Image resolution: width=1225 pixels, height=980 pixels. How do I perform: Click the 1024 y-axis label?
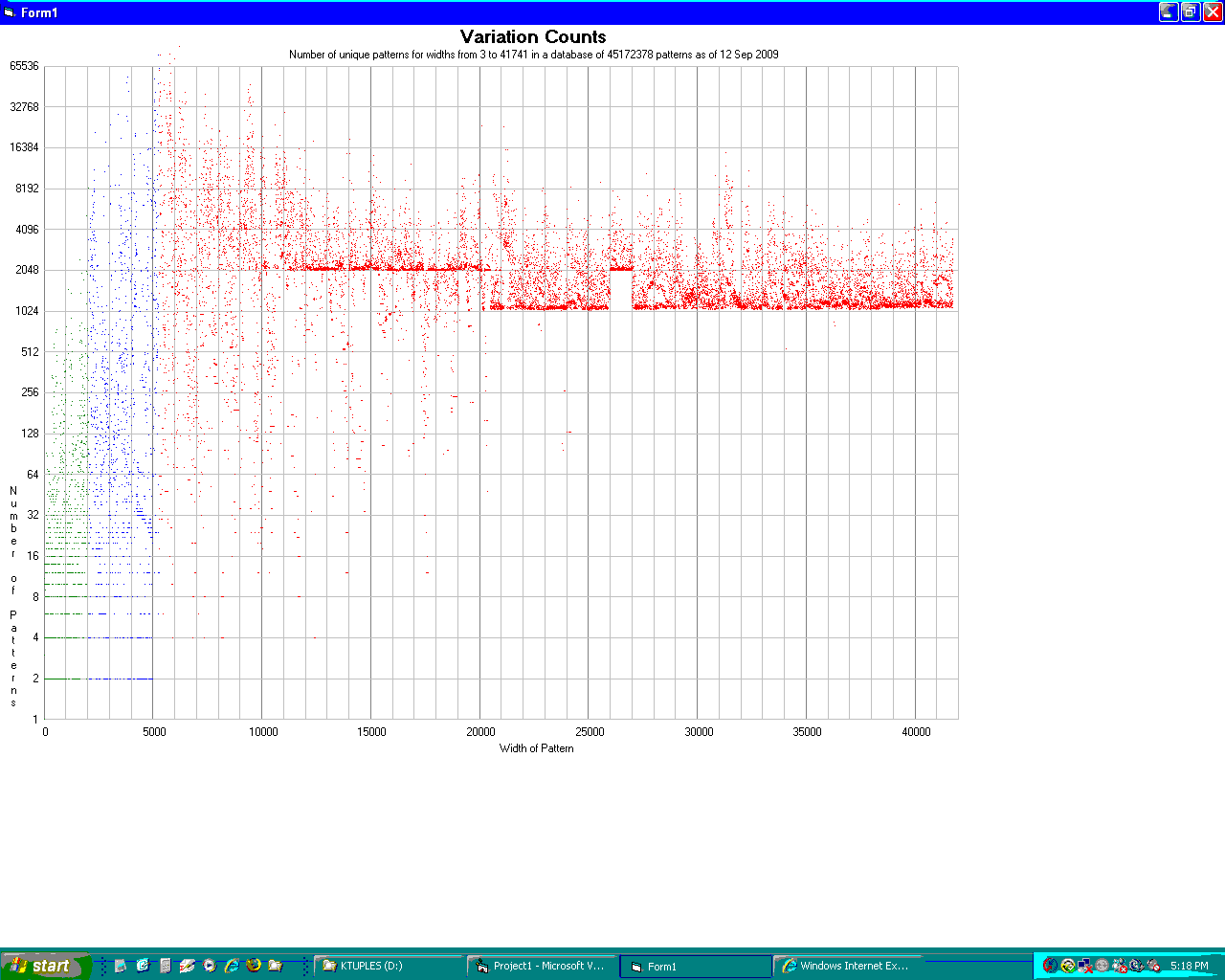[x=28, y=311]
